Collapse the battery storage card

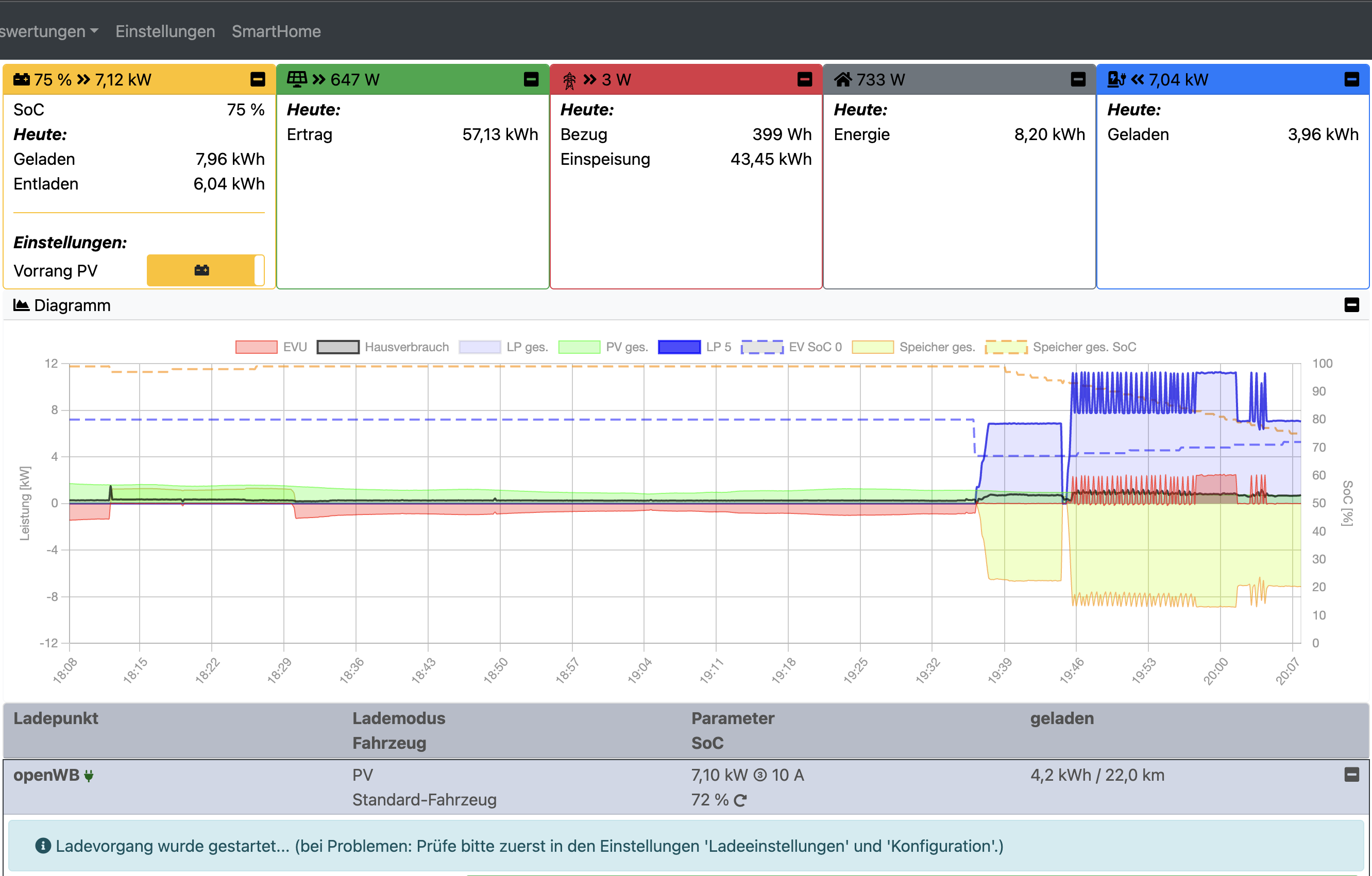coord(258,79)
